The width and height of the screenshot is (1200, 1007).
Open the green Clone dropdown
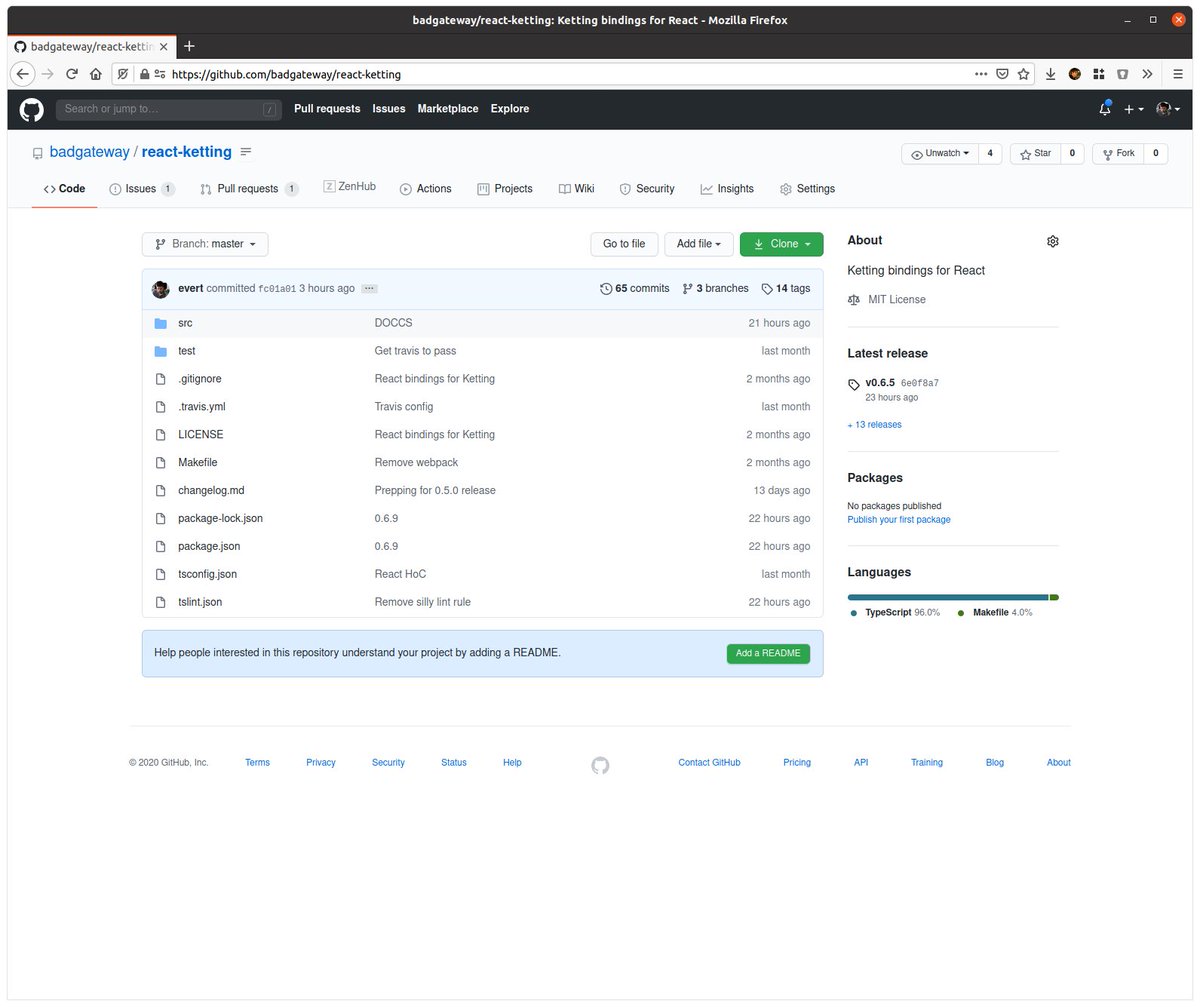pyautogui.click(x=782, y=244)
